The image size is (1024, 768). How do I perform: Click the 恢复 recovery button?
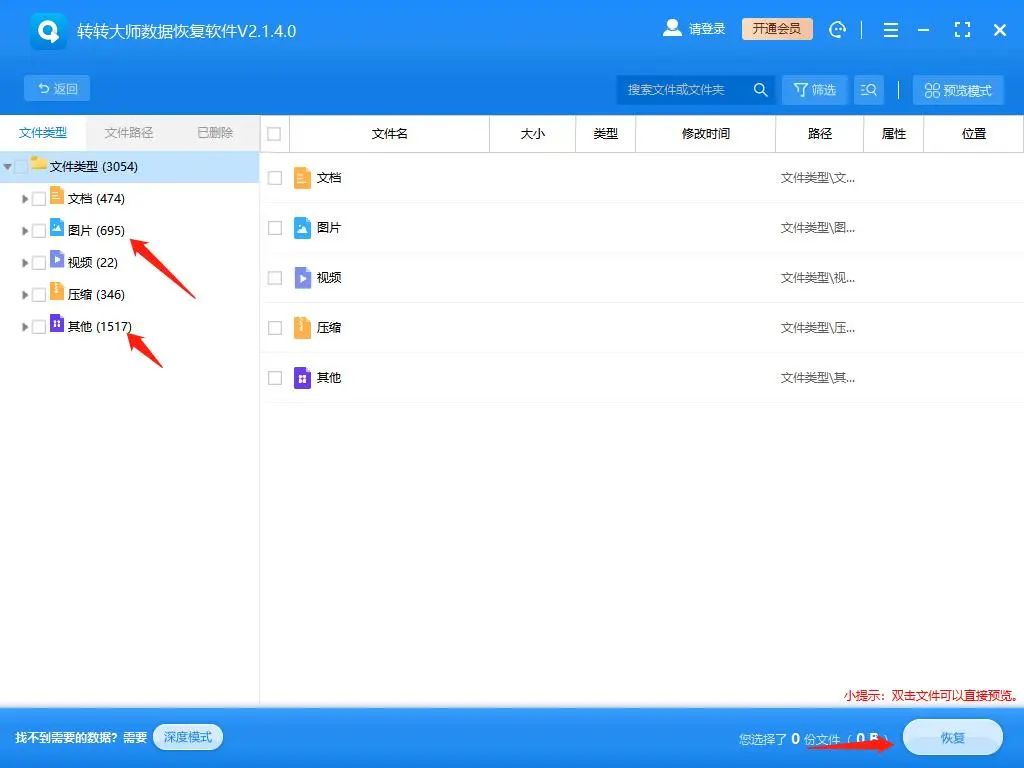click(x=952, y=737)
